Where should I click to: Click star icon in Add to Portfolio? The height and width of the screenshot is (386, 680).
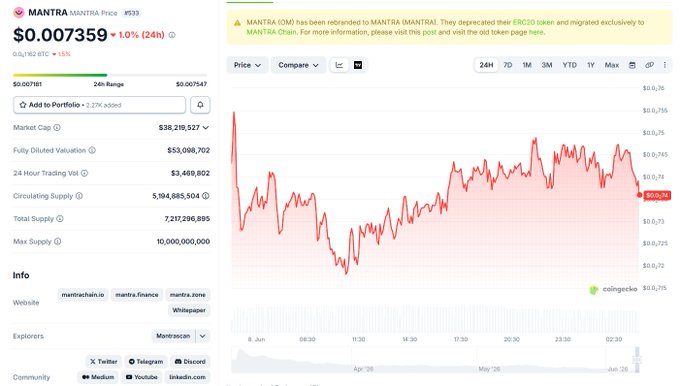pos(23,105)
